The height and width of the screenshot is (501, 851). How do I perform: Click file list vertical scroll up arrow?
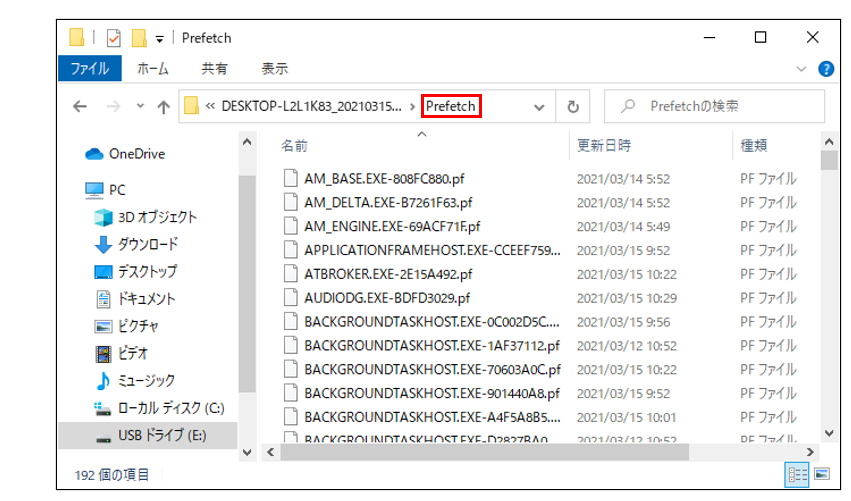pyautogui.click(x=829, y=142)
